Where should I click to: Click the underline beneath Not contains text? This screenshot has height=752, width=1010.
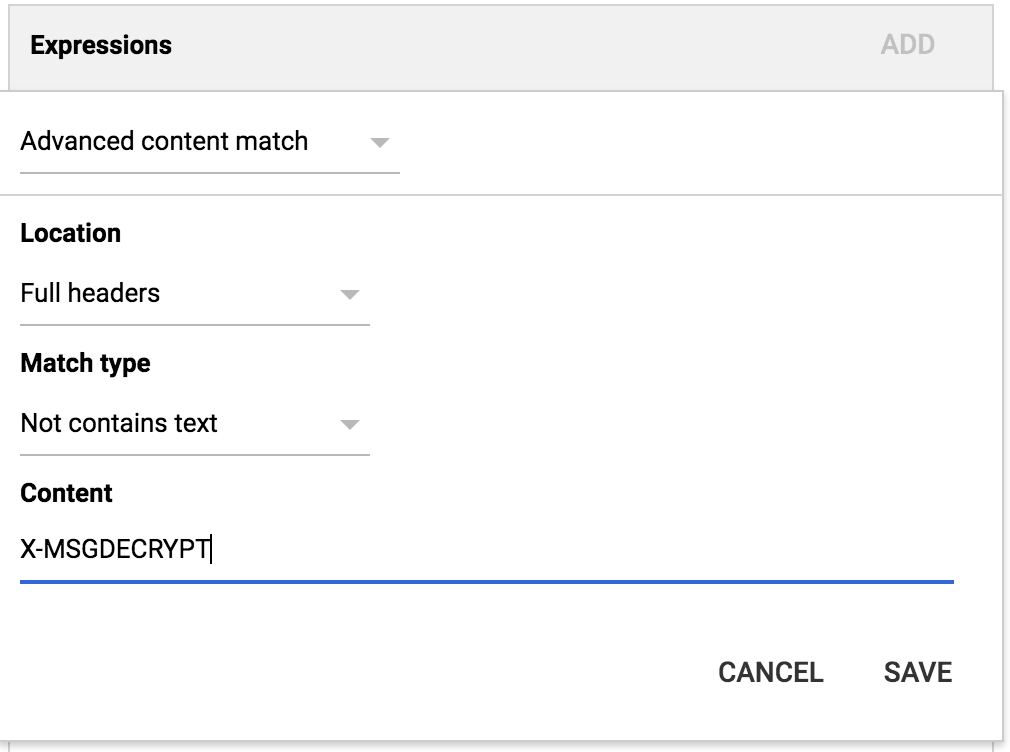coord(194,454)
